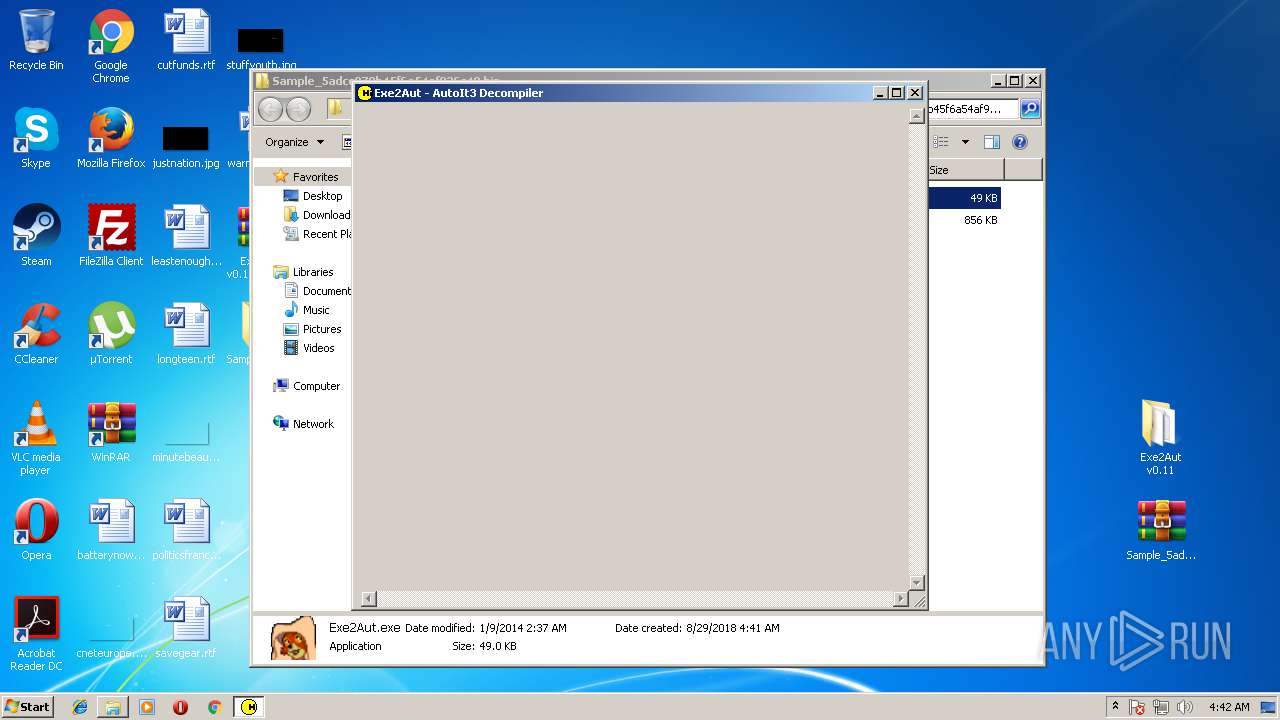Open Internet Explorer from taskbar
This screenshot has height=720, width=1280.
tap(80, 707)
